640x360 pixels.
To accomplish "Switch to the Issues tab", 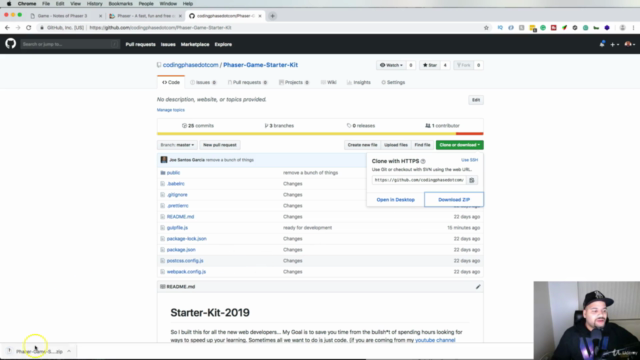I will (203, 82).
